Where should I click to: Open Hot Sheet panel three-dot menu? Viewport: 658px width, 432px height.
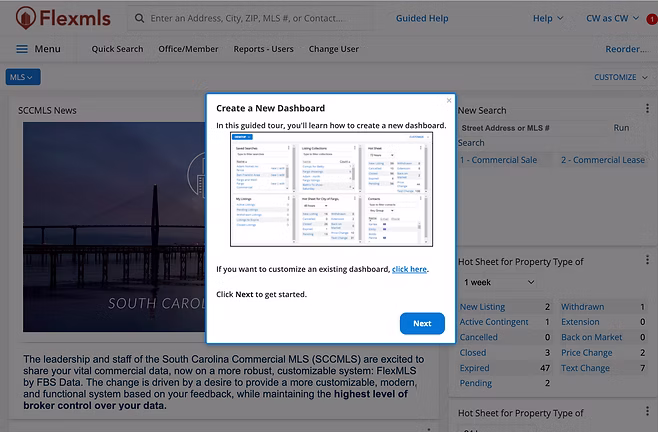pyautogui.click(x=649, y=262)
